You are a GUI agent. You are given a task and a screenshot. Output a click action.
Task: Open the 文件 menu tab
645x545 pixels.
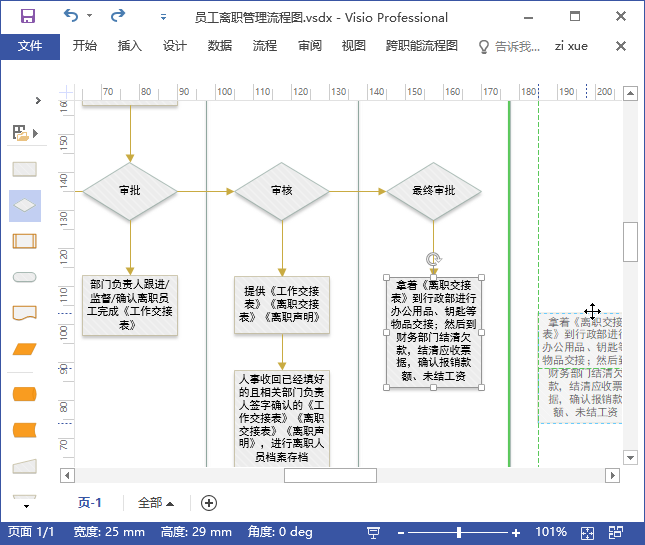[x=30, y=46]
